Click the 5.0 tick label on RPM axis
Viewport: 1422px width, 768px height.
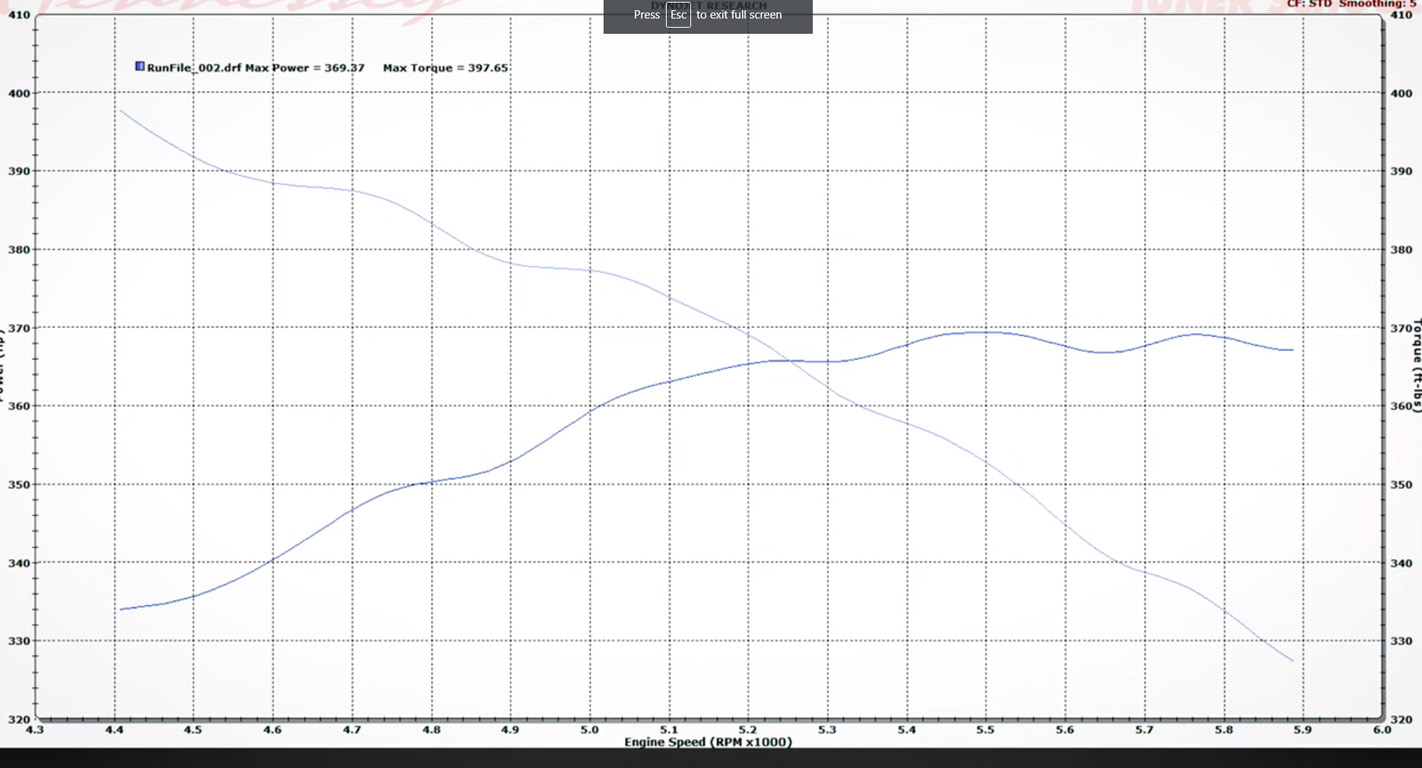coord(589,730)
